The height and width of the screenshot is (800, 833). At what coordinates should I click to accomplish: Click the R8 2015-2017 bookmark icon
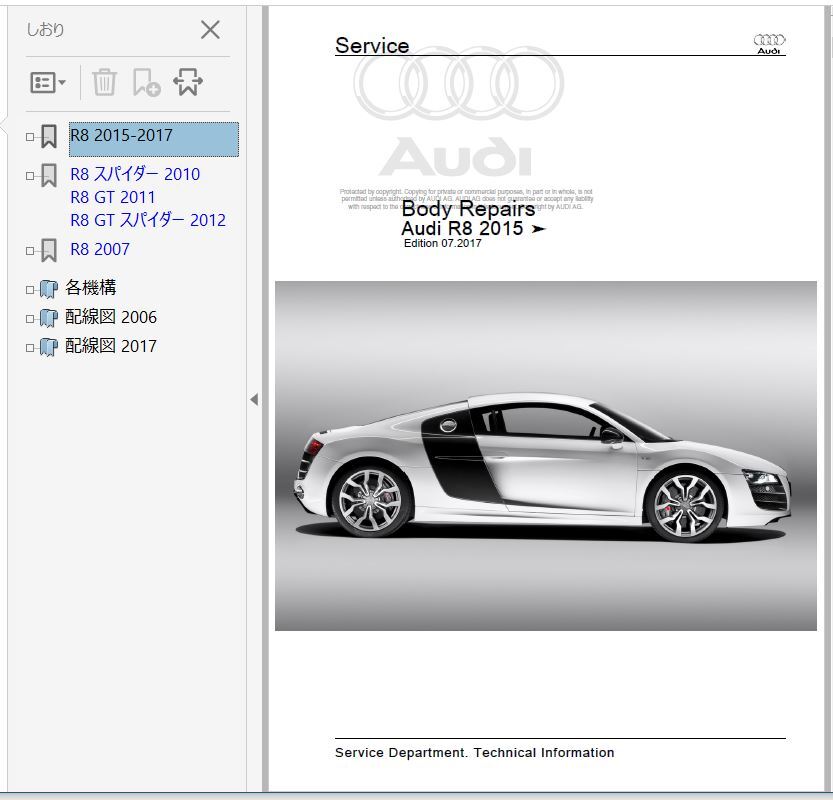click(x=49, y=137)
